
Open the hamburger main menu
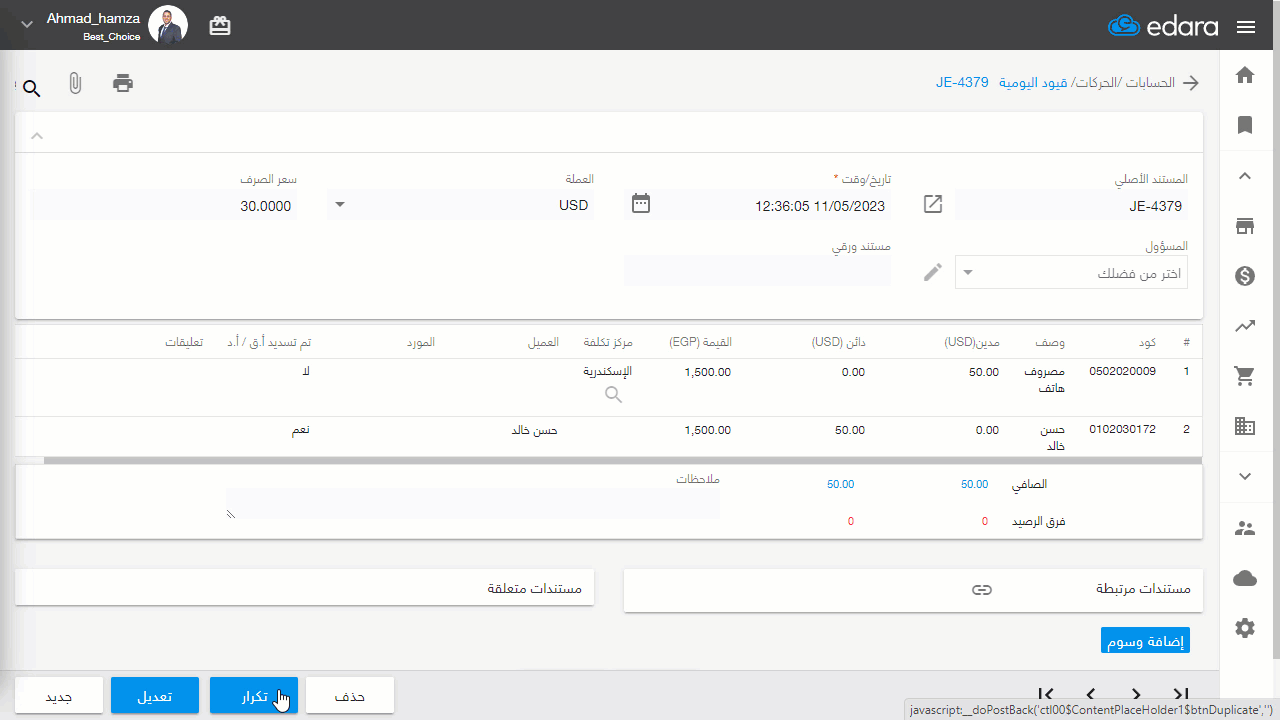coord(1246,27)
